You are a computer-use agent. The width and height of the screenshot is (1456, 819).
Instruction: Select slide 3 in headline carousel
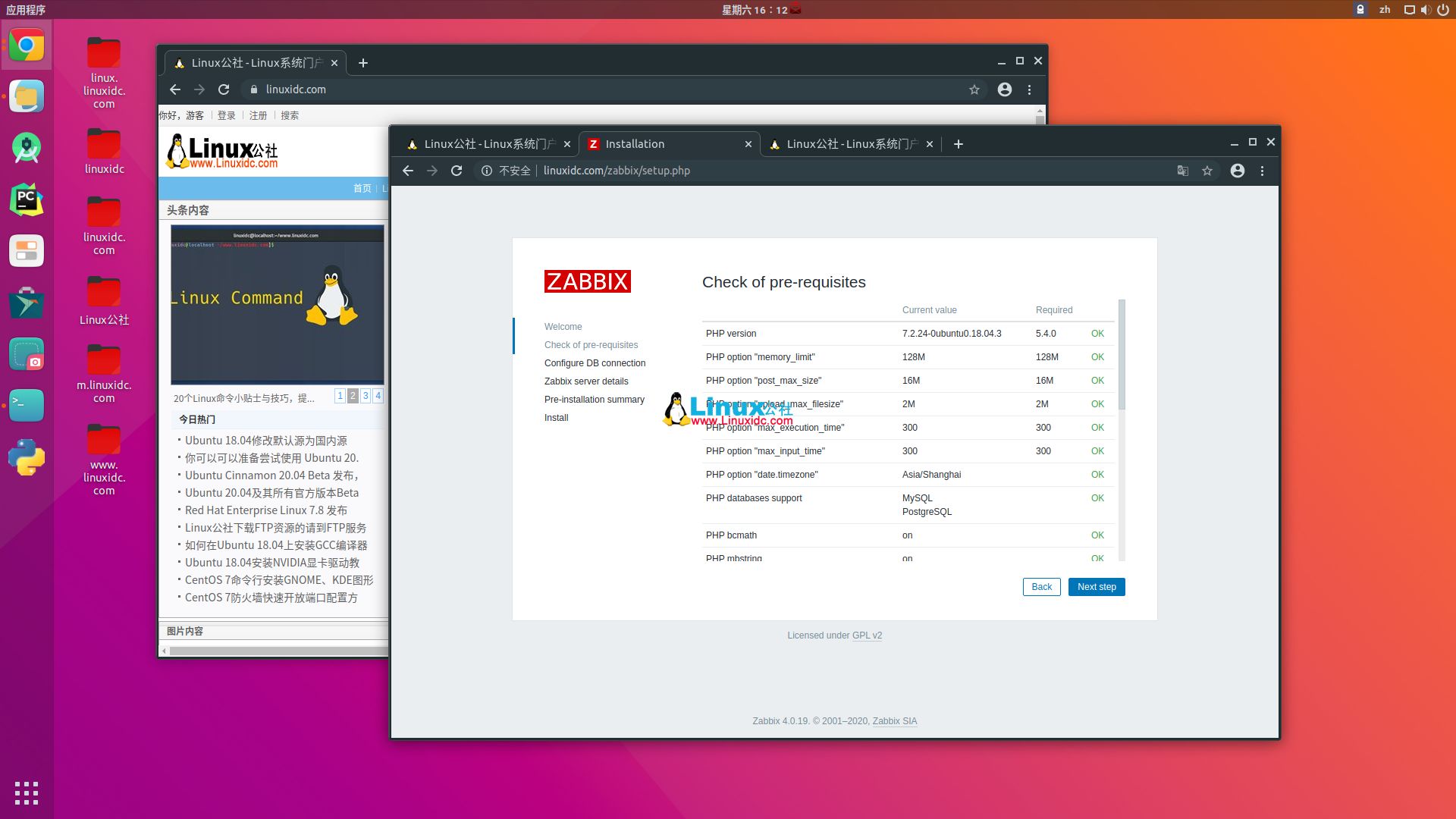click(x=366, y=396)
